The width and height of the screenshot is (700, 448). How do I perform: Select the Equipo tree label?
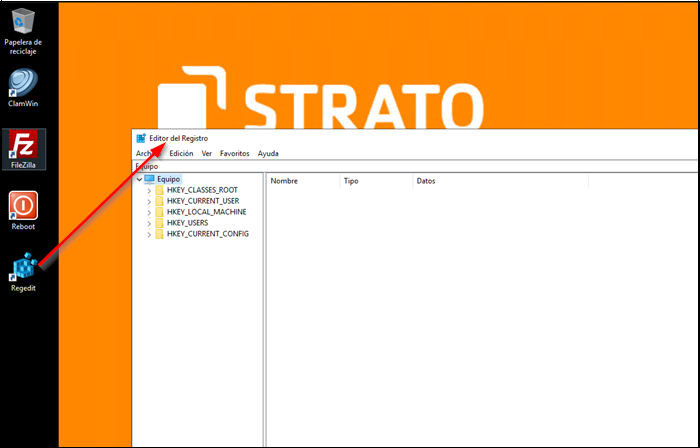169,179
